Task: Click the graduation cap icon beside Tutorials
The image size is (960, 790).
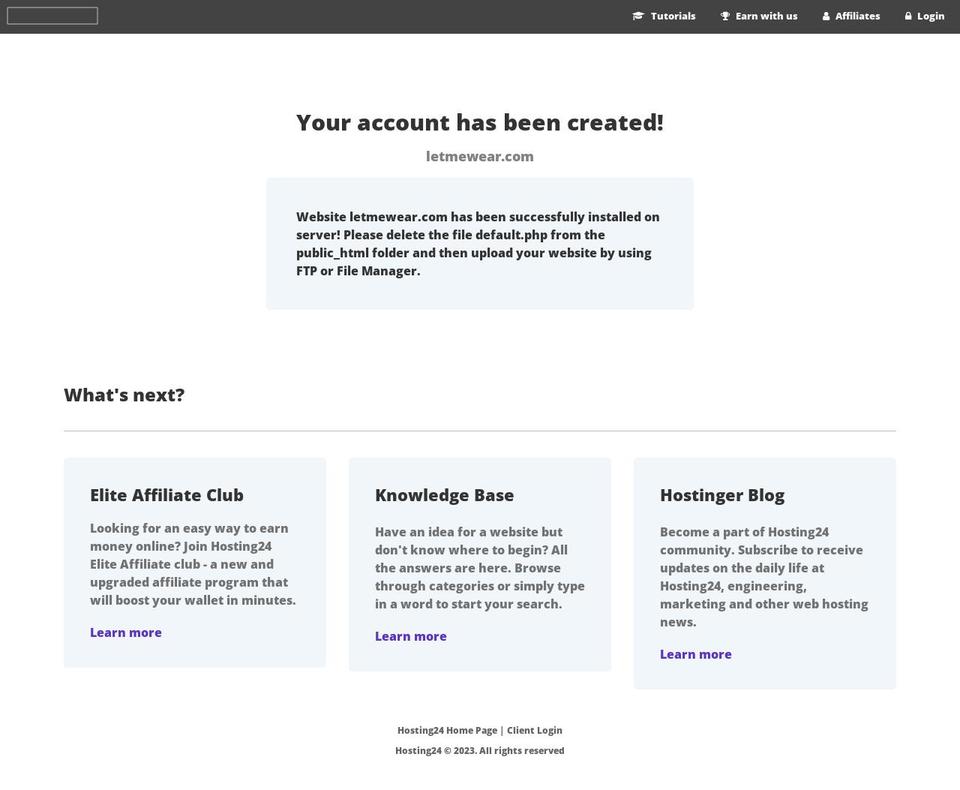Action: click(638, 16)
